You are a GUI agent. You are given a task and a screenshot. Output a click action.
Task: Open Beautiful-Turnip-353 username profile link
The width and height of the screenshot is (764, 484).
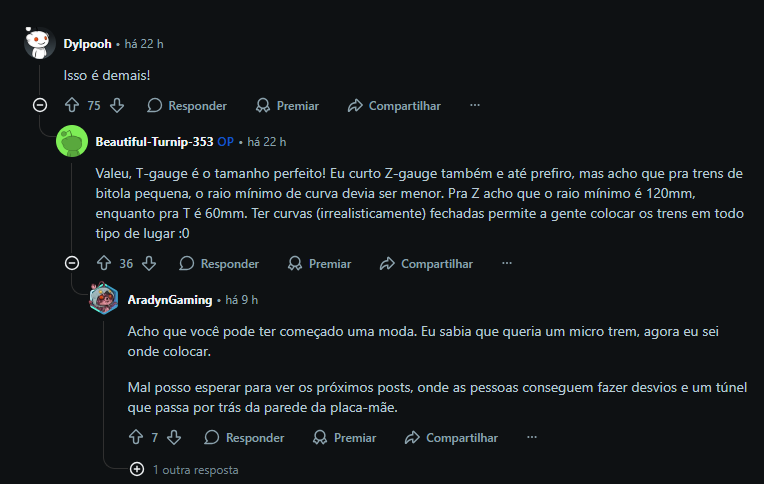pos(154,141)
